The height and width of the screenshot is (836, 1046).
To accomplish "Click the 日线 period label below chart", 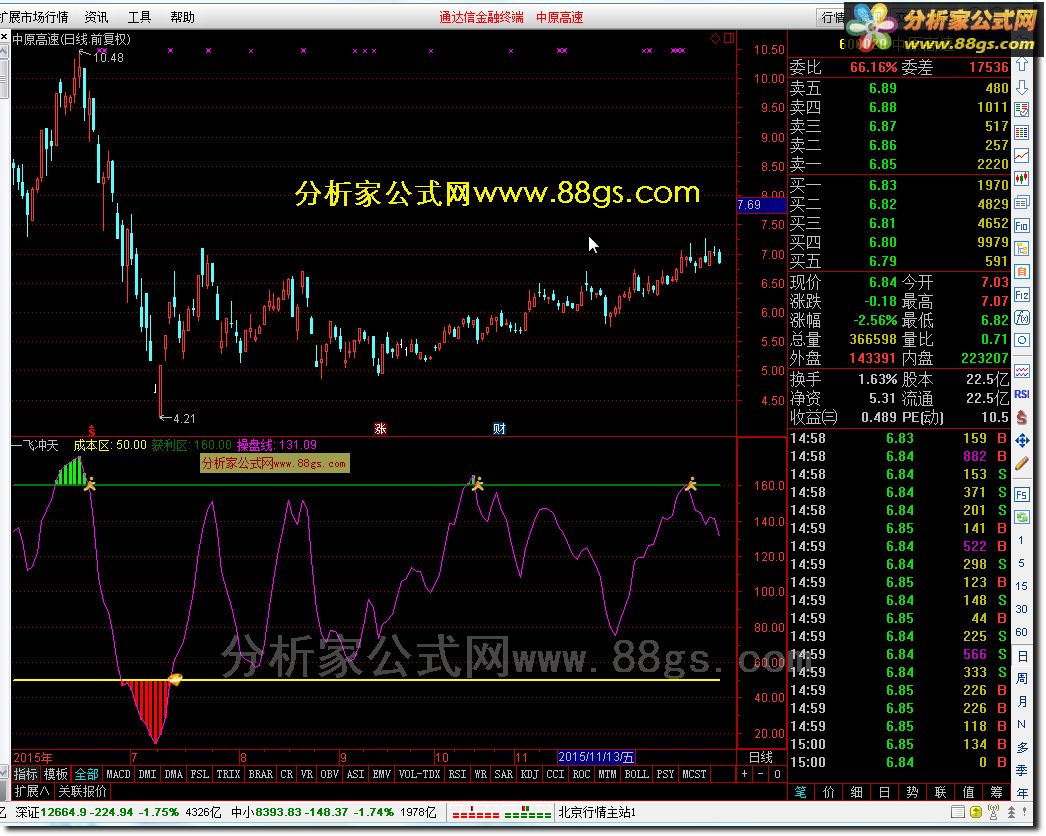I will click(x=760, y=757).
